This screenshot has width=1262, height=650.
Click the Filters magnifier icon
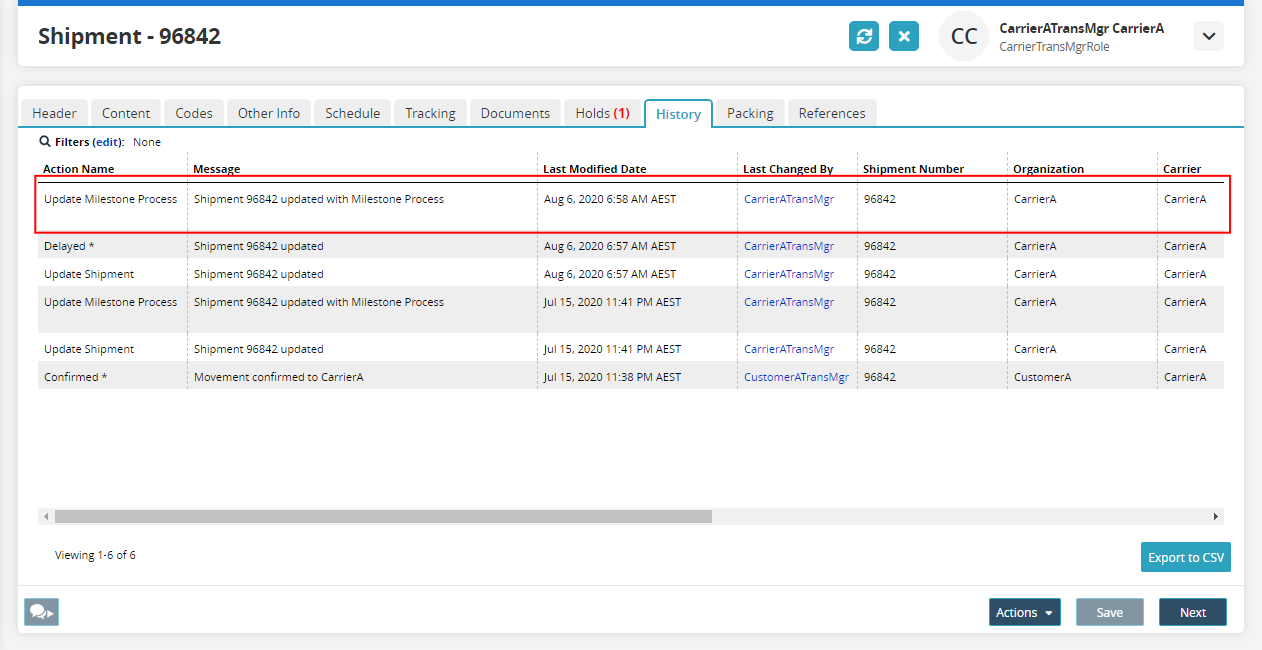[45, 142]
